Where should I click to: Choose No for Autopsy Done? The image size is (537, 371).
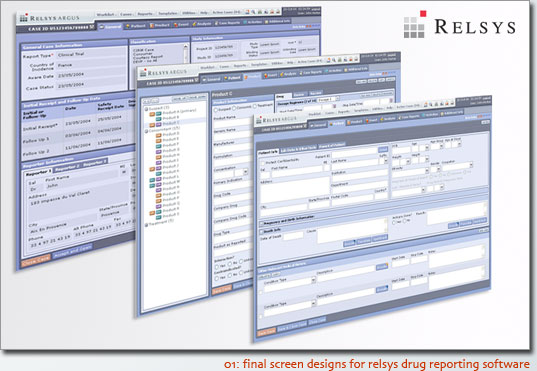(x=405, y=222)
